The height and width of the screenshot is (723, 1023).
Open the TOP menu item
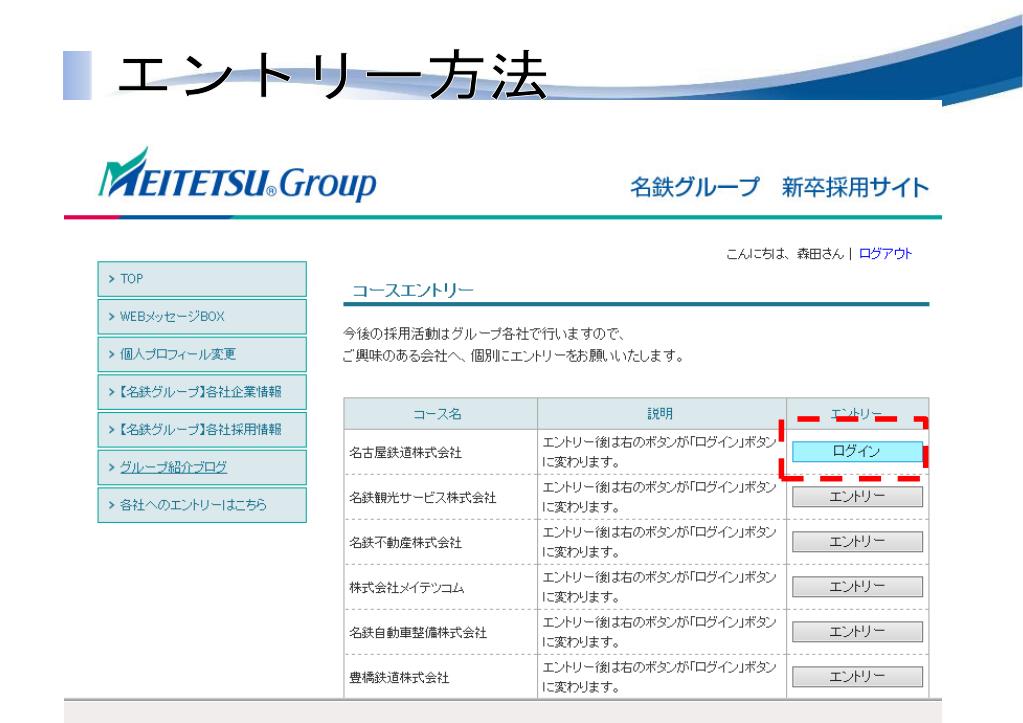tap(202, 279)
